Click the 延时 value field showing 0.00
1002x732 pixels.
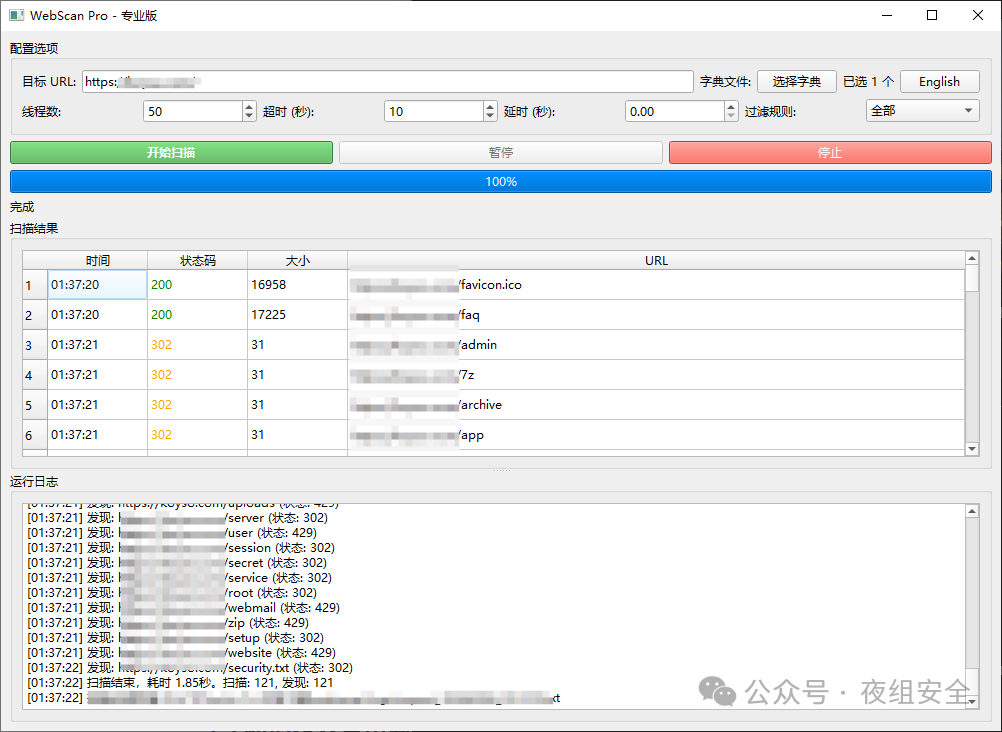675,111
